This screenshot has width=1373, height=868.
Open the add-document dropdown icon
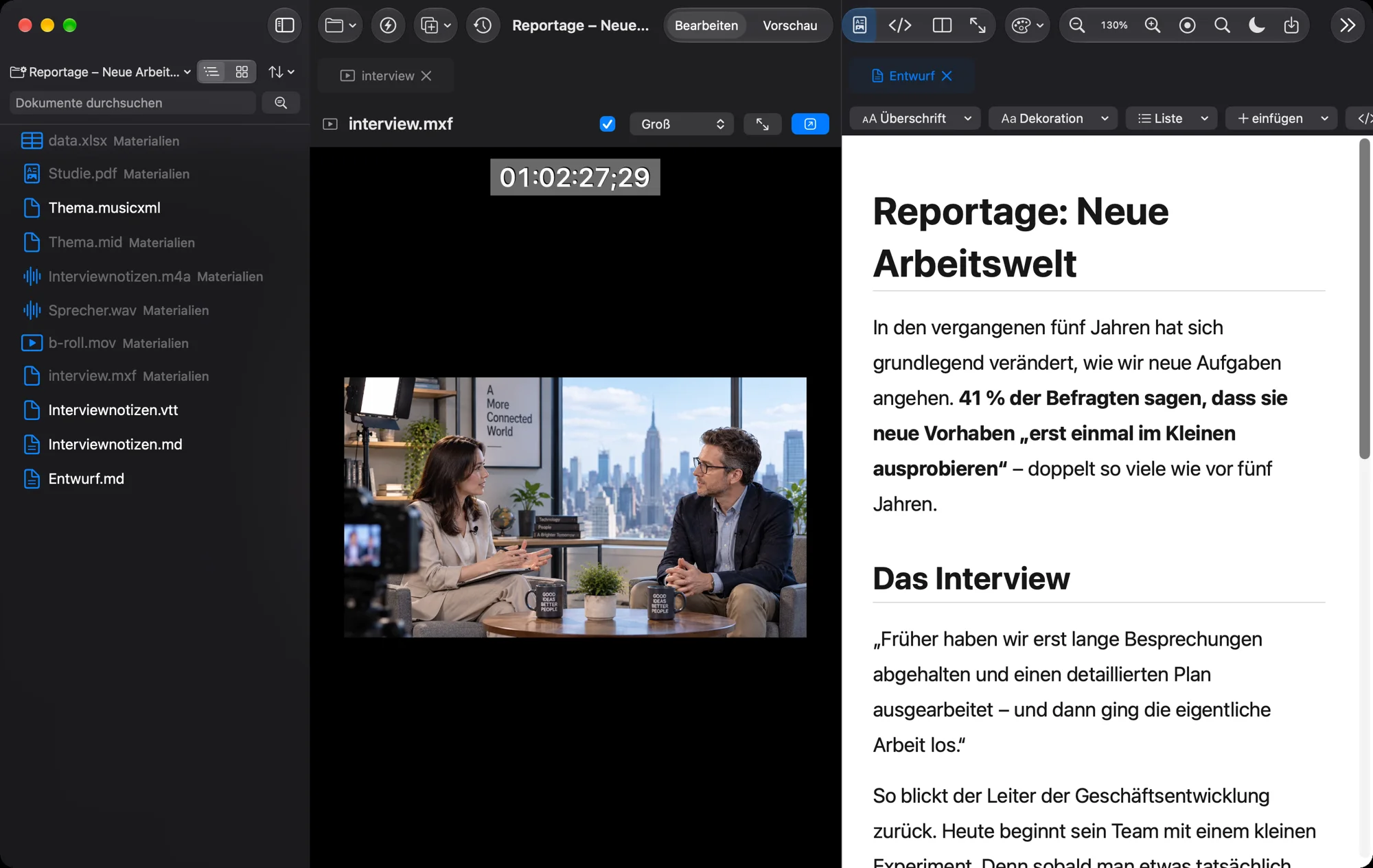436,25
